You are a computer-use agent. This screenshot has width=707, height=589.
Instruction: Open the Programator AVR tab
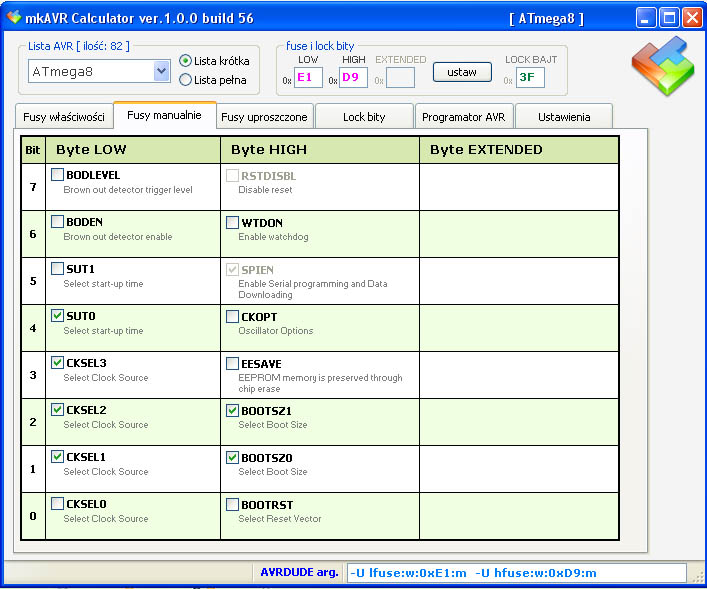[x=464, y=117]
